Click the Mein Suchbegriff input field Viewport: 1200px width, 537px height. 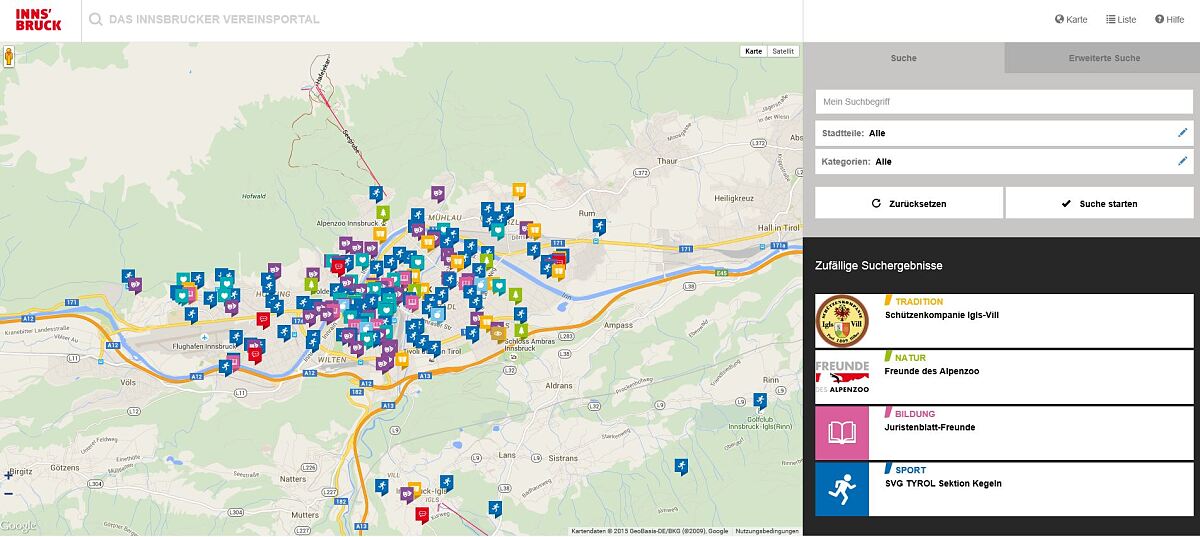pos(1003,102)
